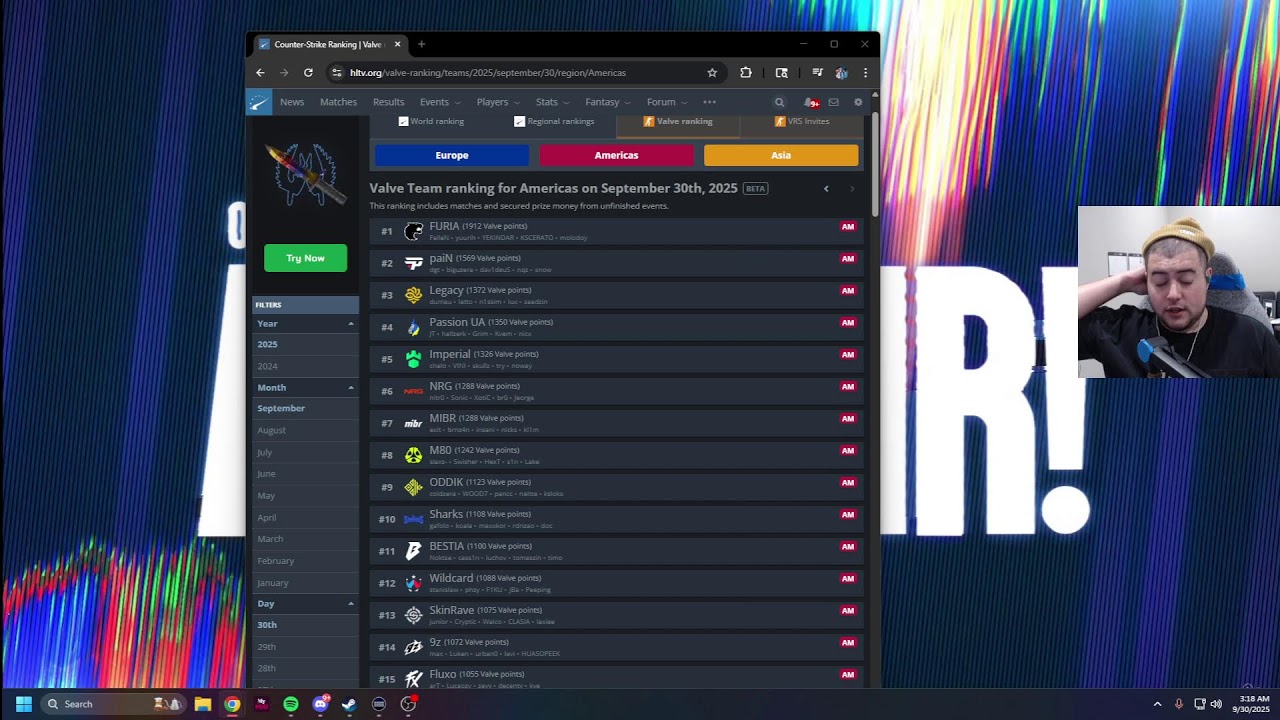Open OBS Studio from the taskbar
1280x720 pixels.
pyautogui.click(x=408, y=704)
